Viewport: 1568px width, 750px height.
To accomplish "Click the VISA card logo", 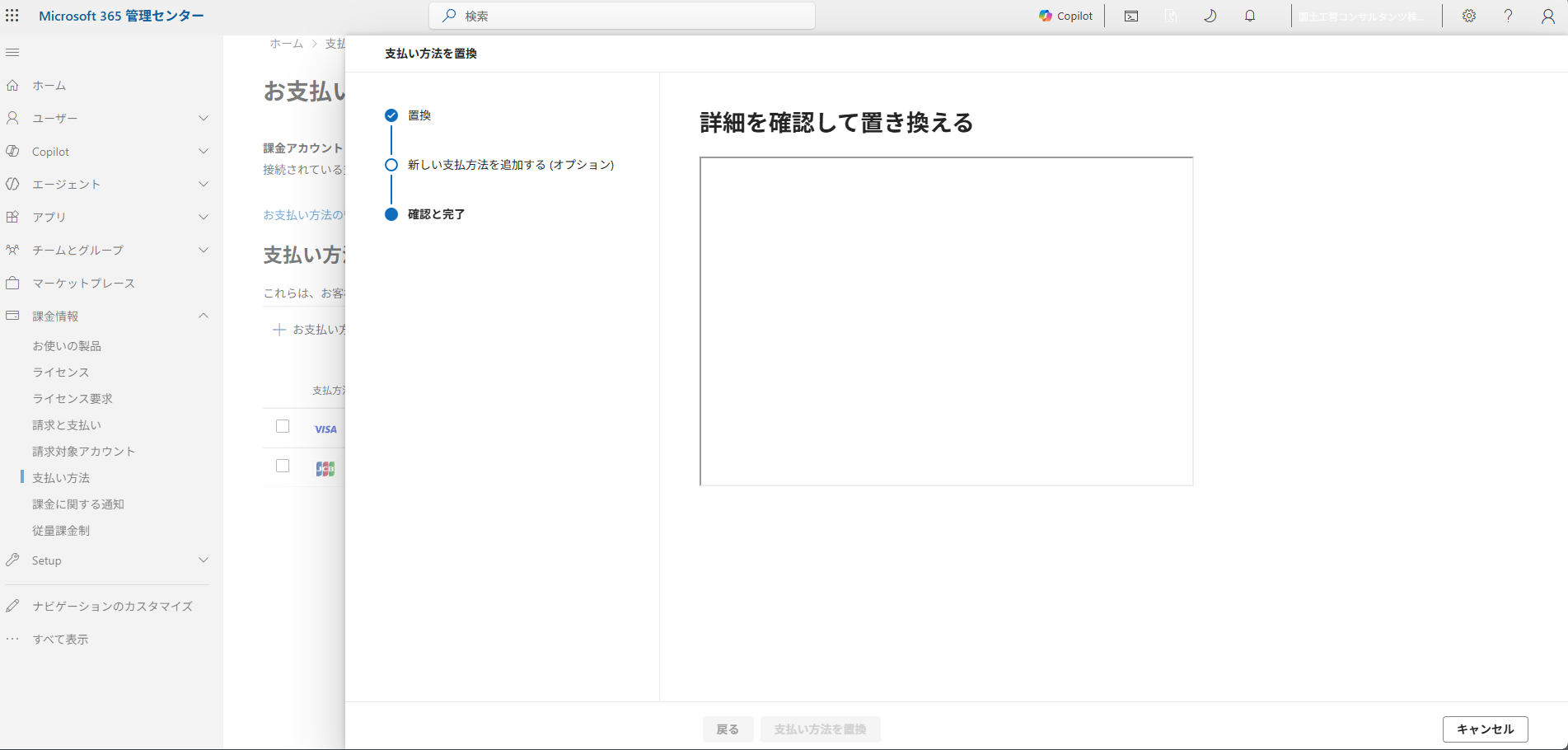I will click(325, 429).
